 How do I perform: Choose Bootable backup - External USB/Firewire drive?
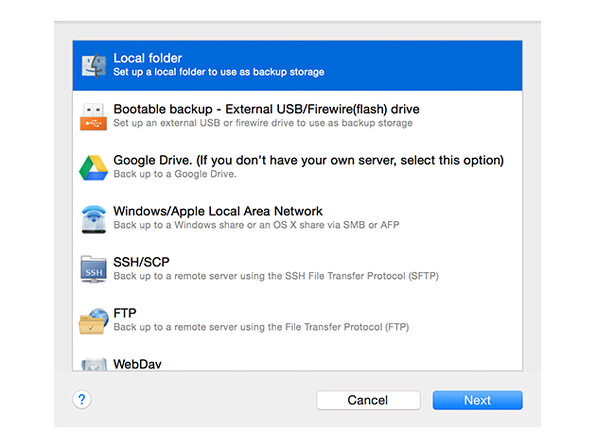point(266,109)
